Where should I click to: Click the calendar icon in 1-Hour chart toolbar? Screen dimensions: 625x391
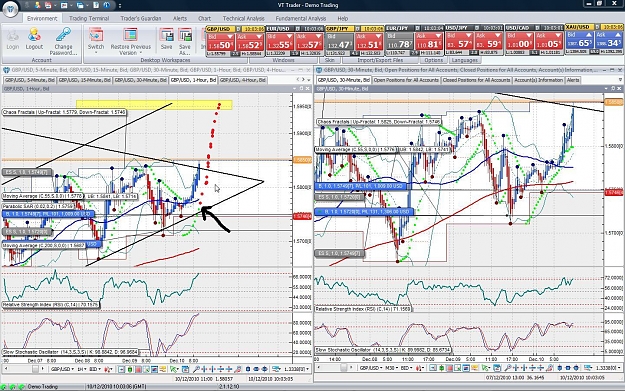186,369
